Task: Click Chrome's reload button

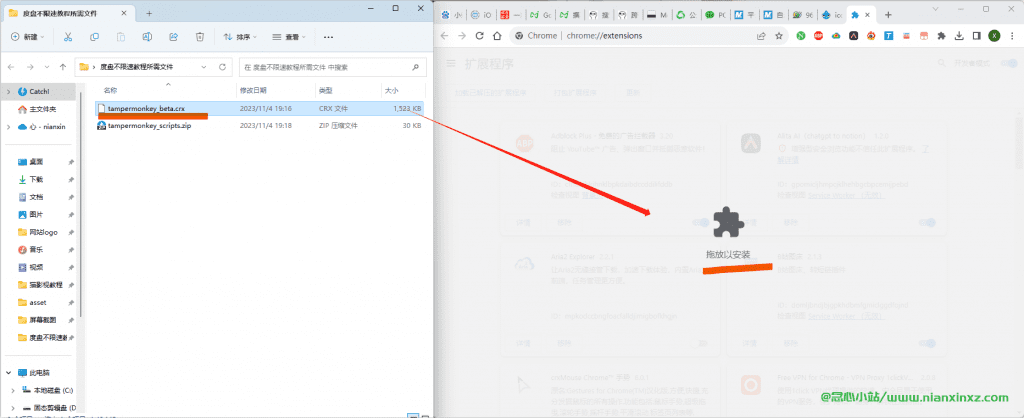Action: 479,36
